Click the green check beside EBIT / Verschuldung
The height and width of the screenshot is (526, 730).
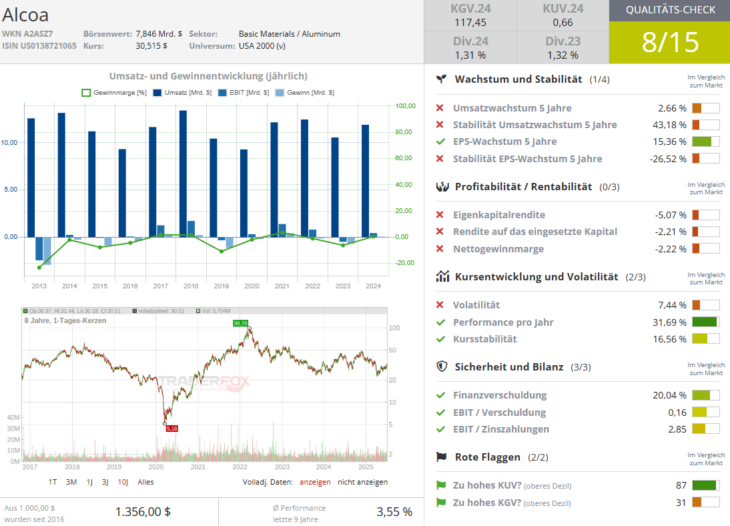coord(440,412)
